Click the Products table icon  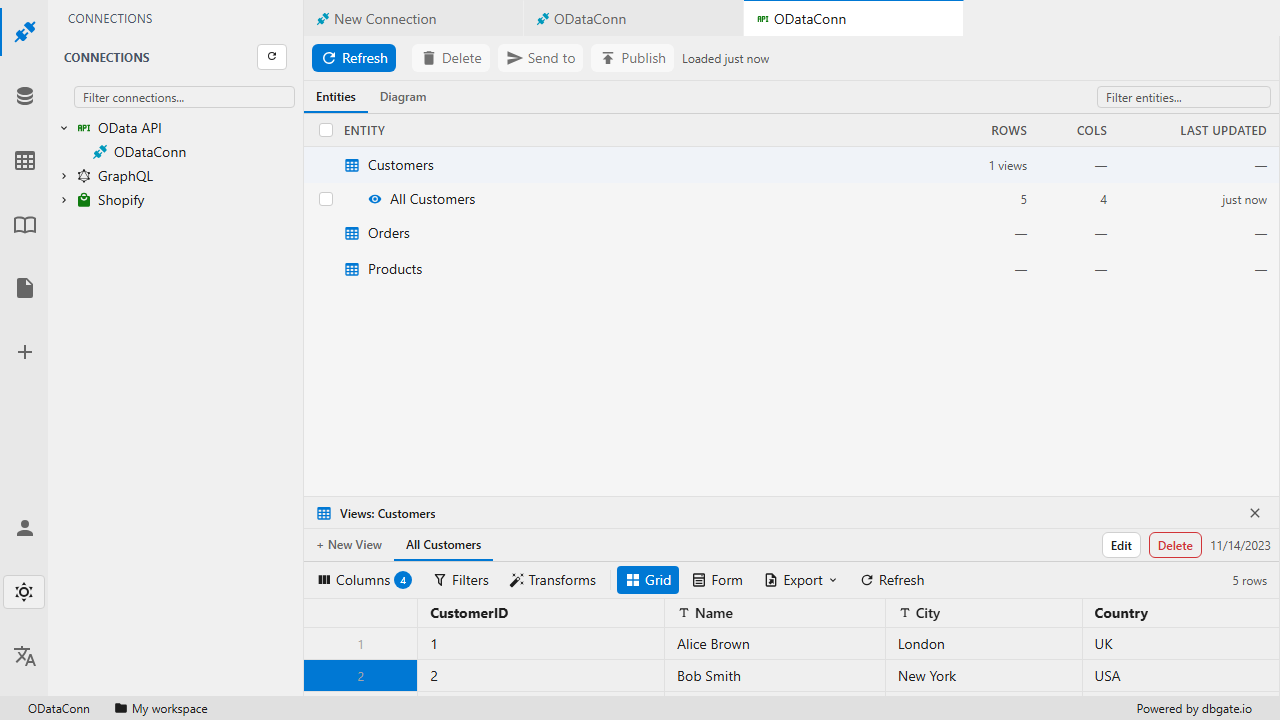coord(352,269)
